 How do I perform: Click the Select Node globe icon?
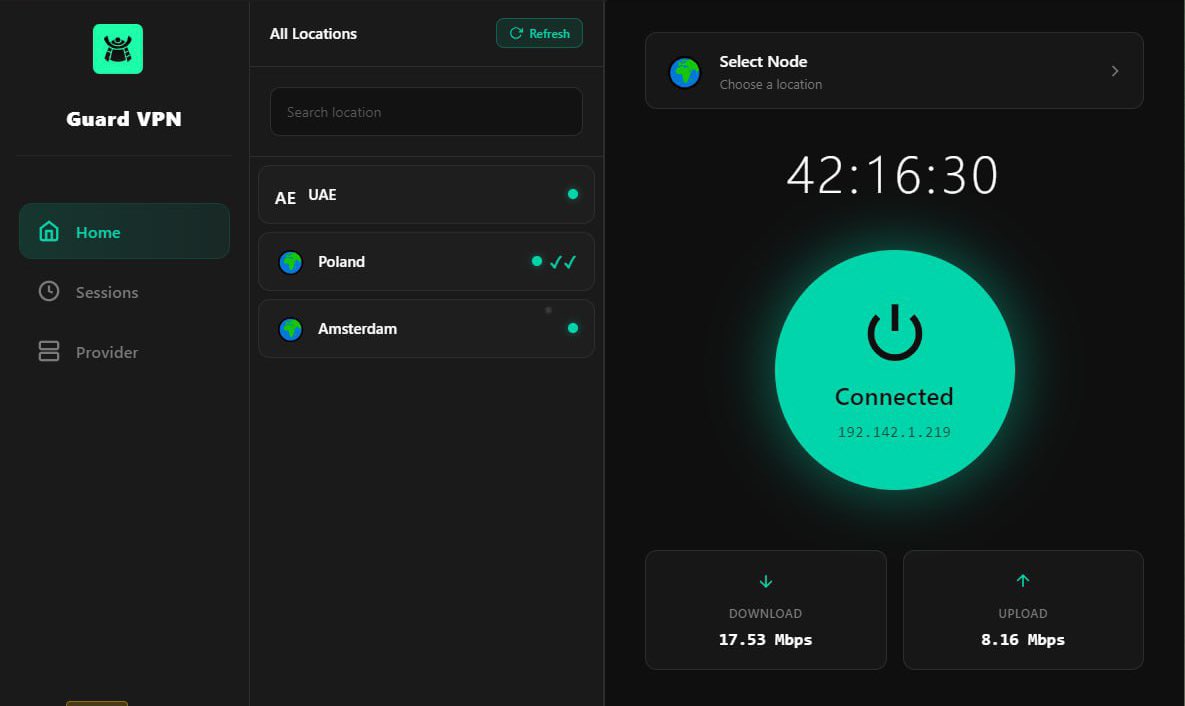685,73
